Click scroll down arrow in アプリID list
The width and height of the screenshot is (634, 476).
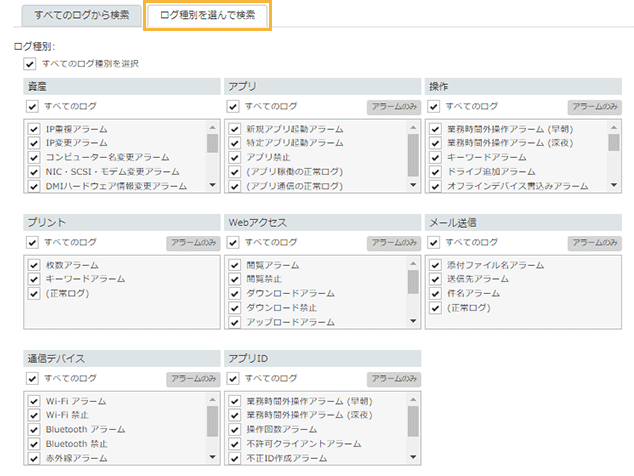[x=413, y=457]
